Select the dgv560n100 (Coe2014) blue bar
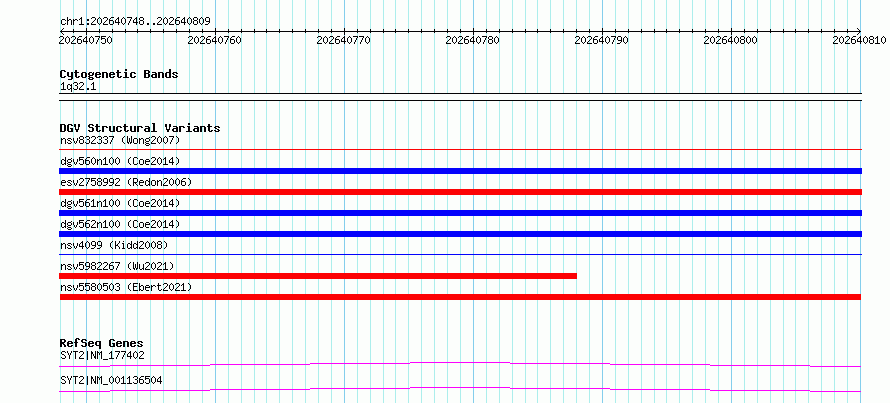890x403 pixels. coord(460,171)
